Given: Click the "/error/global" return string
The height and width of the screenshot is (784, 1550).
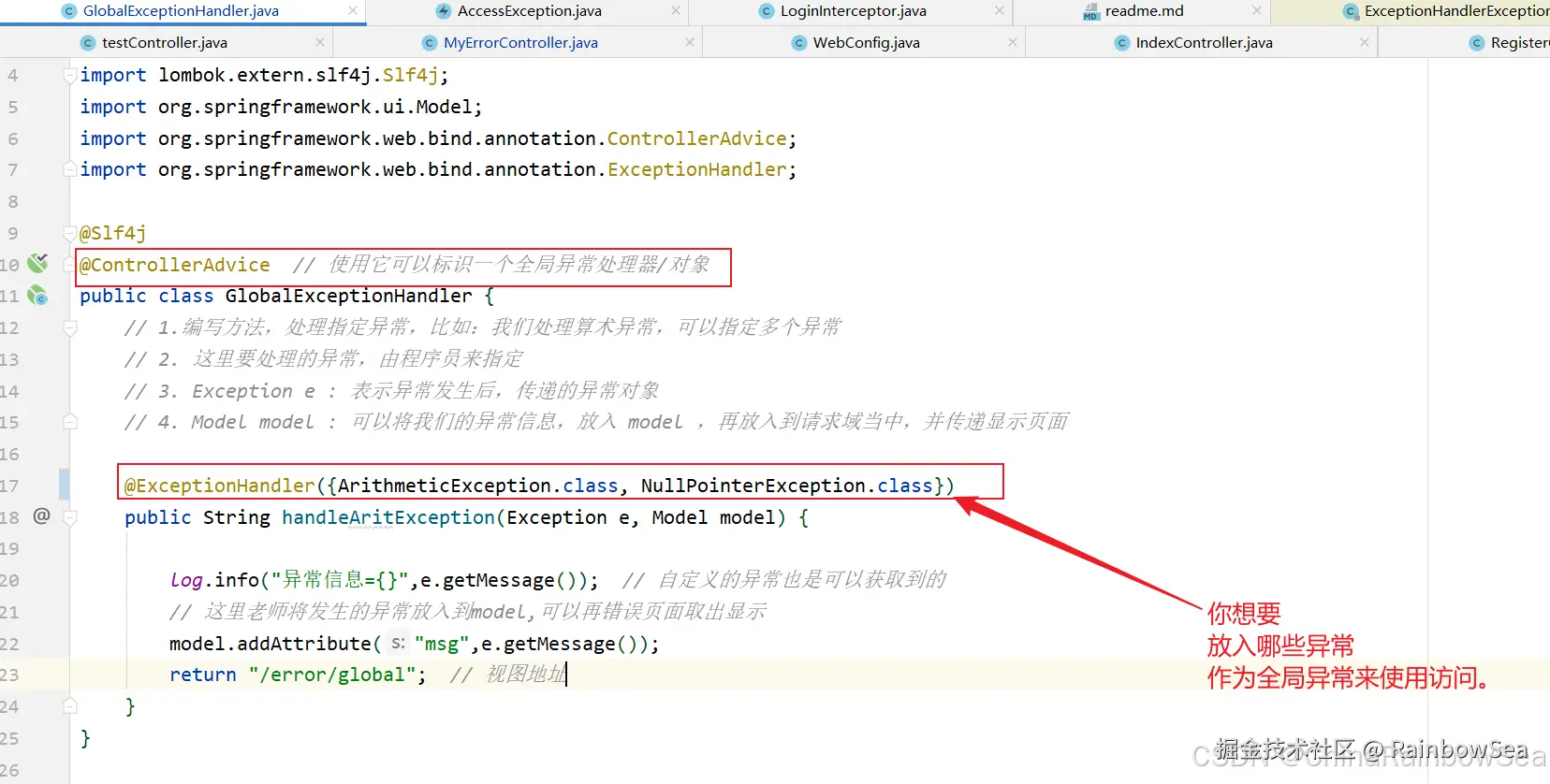Looking at the screenshot, I should pos(332,675).
